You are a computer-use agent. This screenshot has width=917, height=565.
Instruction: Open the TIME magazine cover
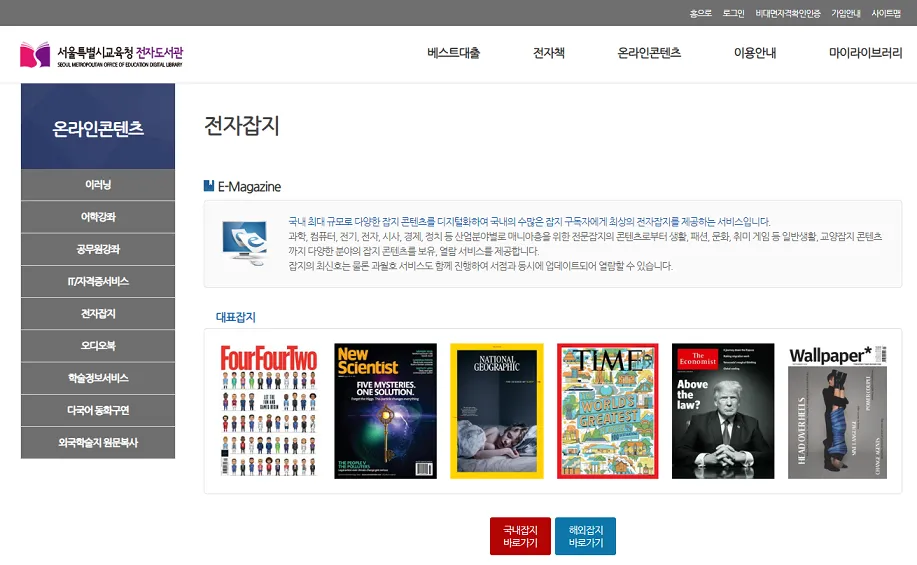coord(608,411)
